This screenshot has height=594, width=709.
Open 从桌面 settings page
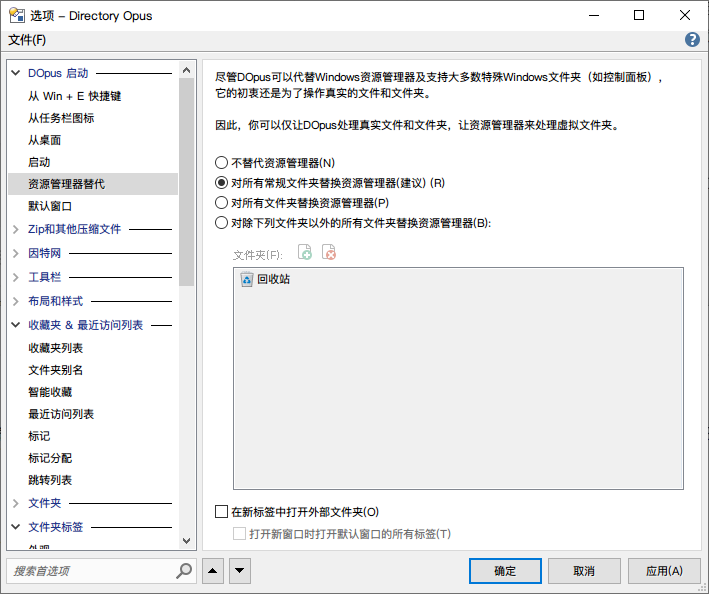[x=44, y=140]
